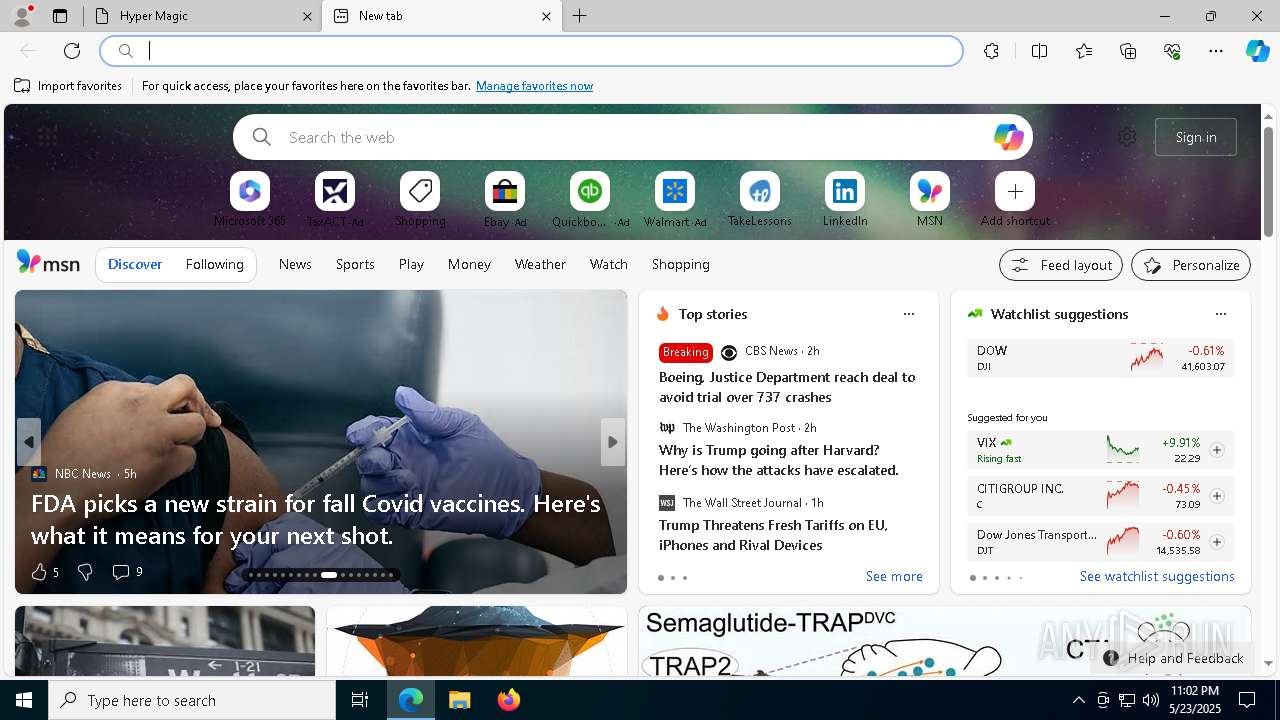Viewport: 1280px width, 720px height.
Task: Open Top stories options menu
Action: click(909, 314)
